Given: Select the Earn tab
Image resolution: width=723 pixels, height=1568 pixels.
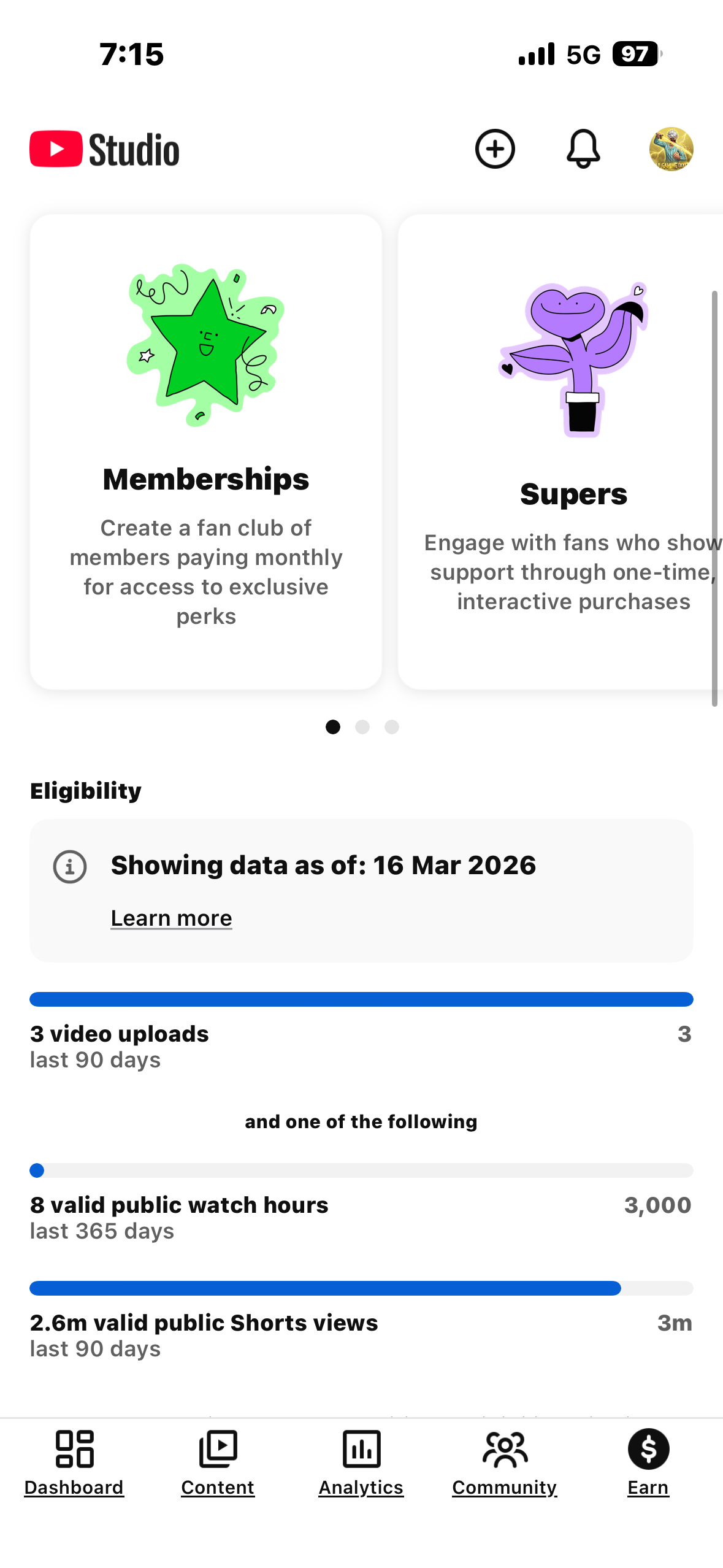Looking at the screenshot, I should click(x=648, y=1463).
